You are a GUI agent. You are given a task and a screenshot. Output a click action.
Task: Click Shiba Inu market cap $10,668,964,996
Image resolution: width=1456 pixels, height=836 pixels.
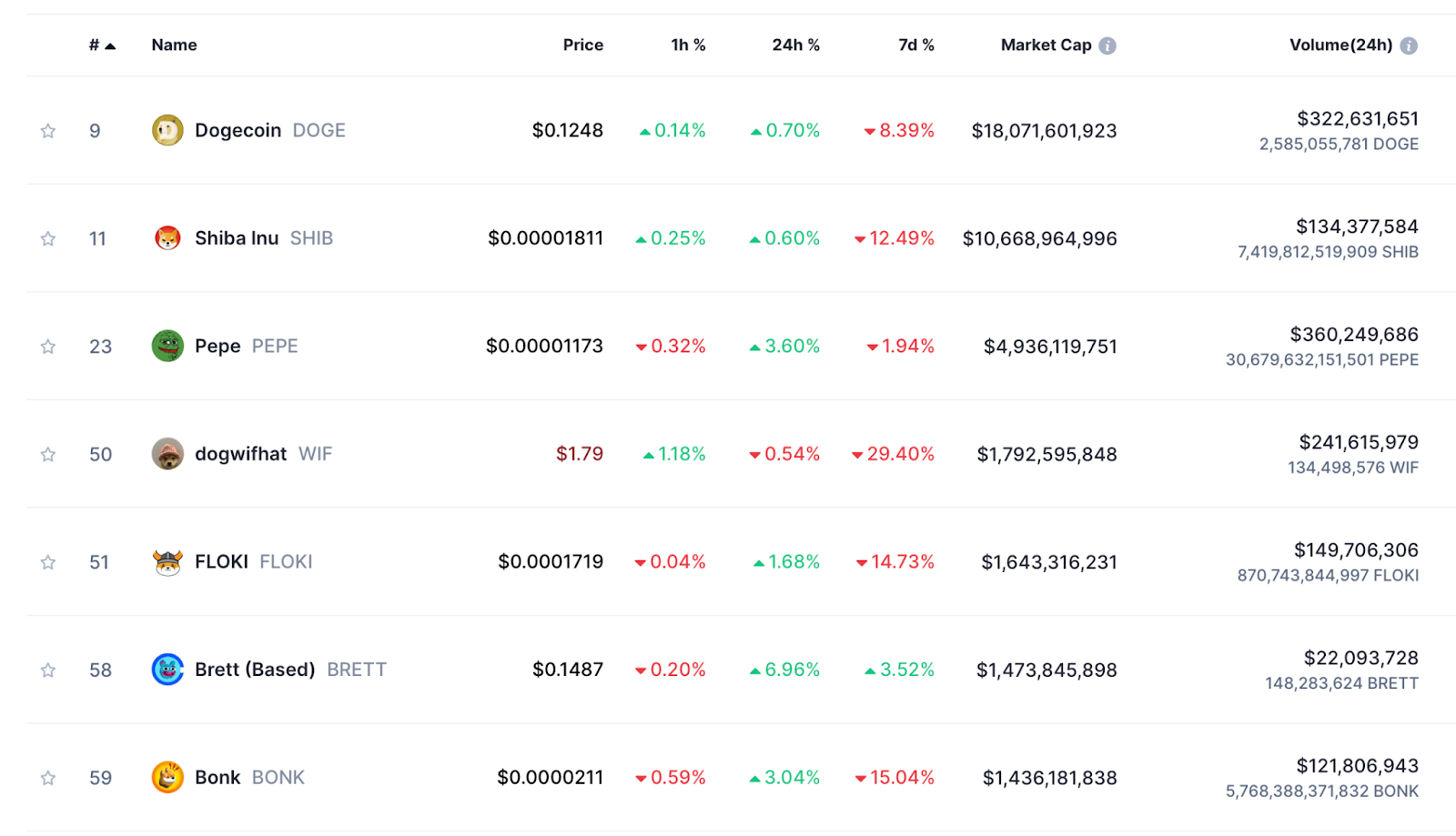click(1039, 239)
